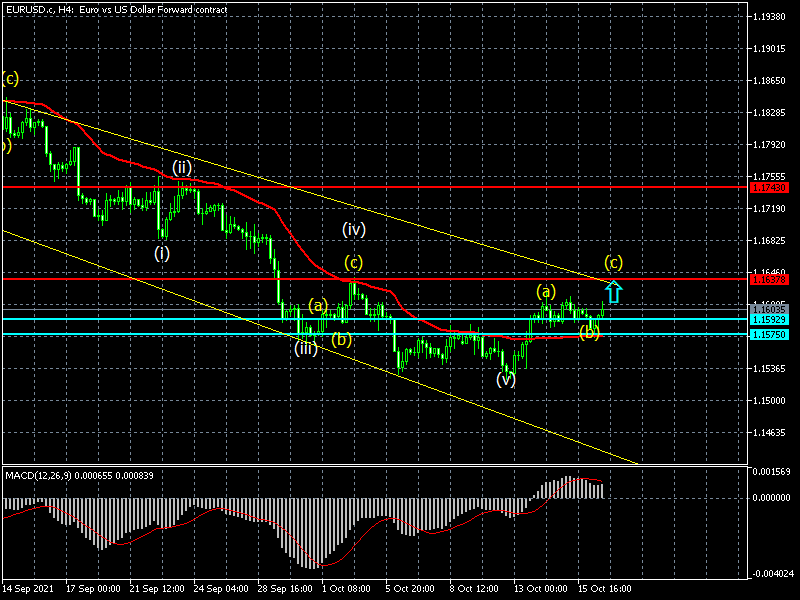Viewport: 800px width, 600px height.
Task: Select the cyan 1.15929 price tag
Action: [772, 319]
